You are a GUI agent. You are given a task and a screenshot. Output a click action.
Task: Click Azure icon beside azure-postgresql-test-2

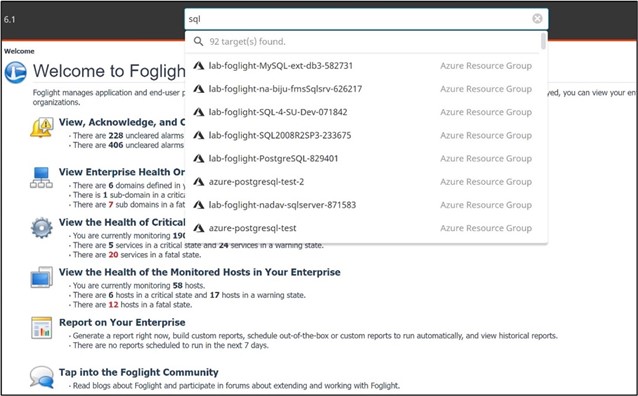coord(199,182)
